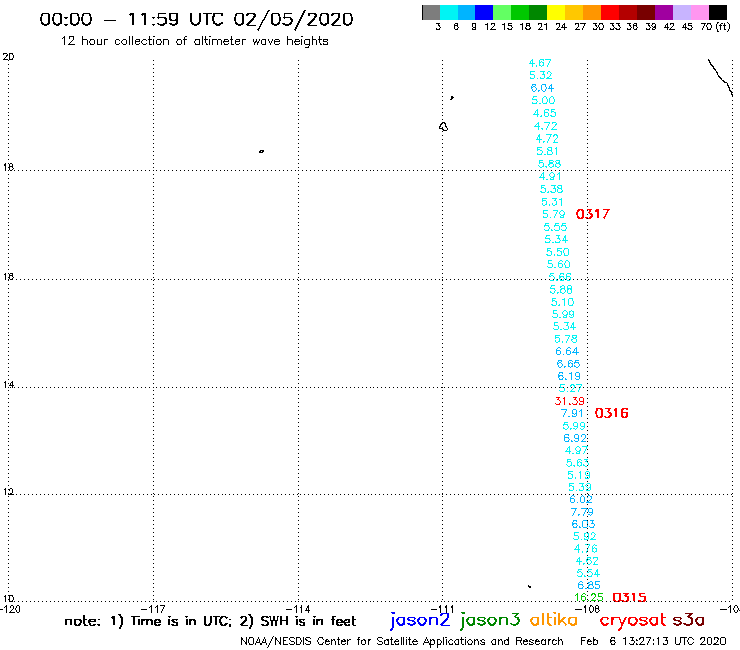The width and height of the screenshot is (740, 650).
Task: Select the dark blue 12 ft legend color
Action: click(x=484, y=12)
